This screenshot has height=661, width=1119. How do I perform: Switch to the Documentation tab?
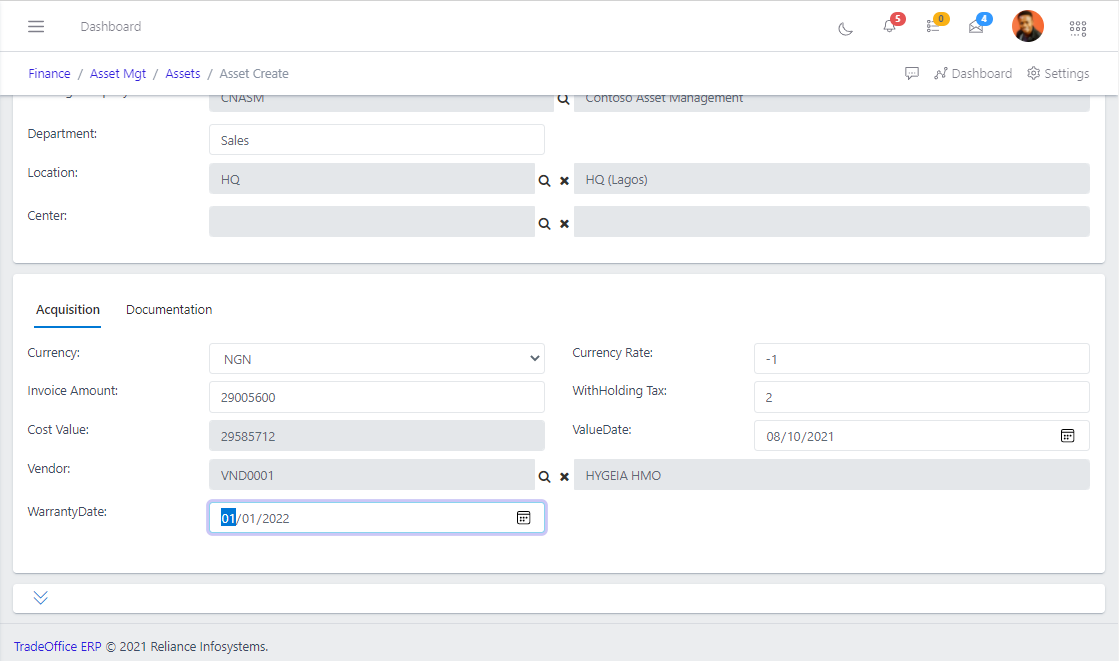point(169,310)
